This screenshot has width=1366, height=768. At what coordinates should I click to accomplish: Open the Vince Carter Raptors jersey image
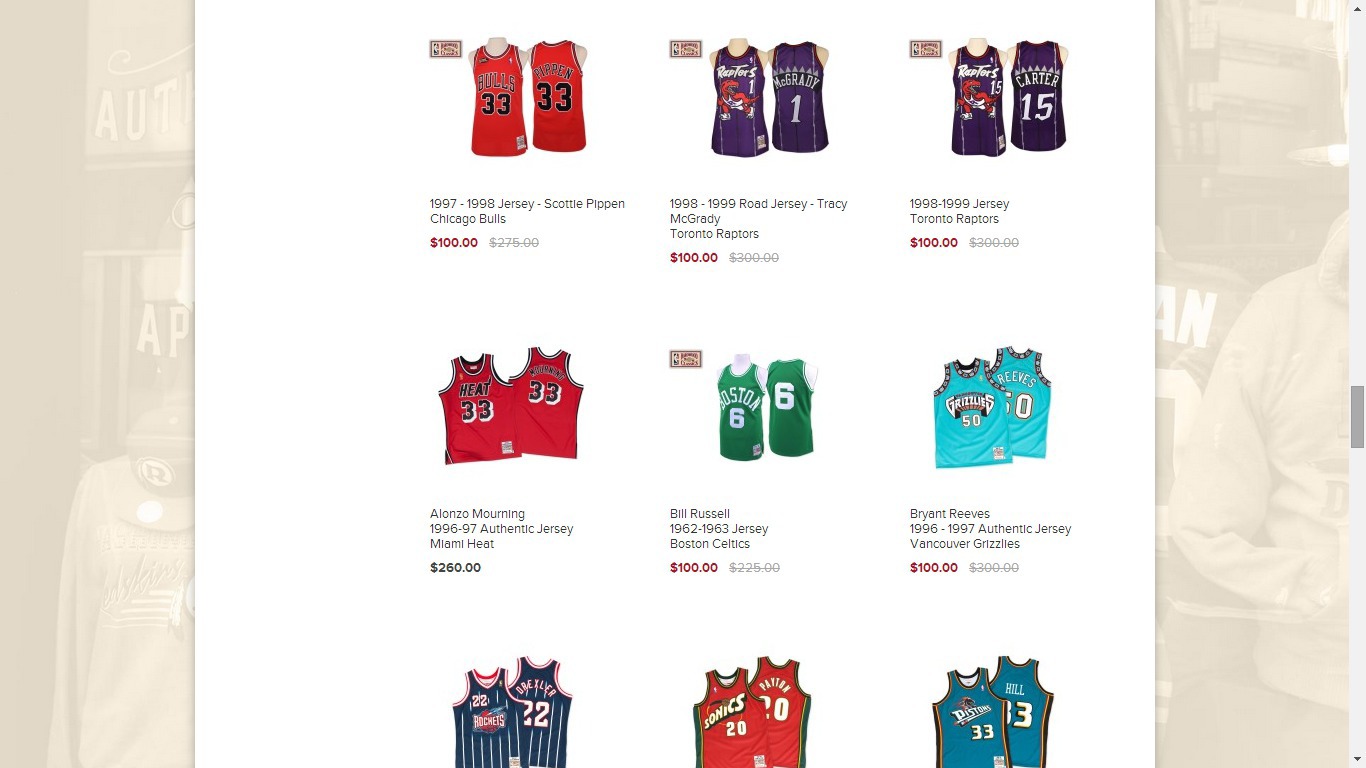pyautogui.click(x=1008, y=97)
